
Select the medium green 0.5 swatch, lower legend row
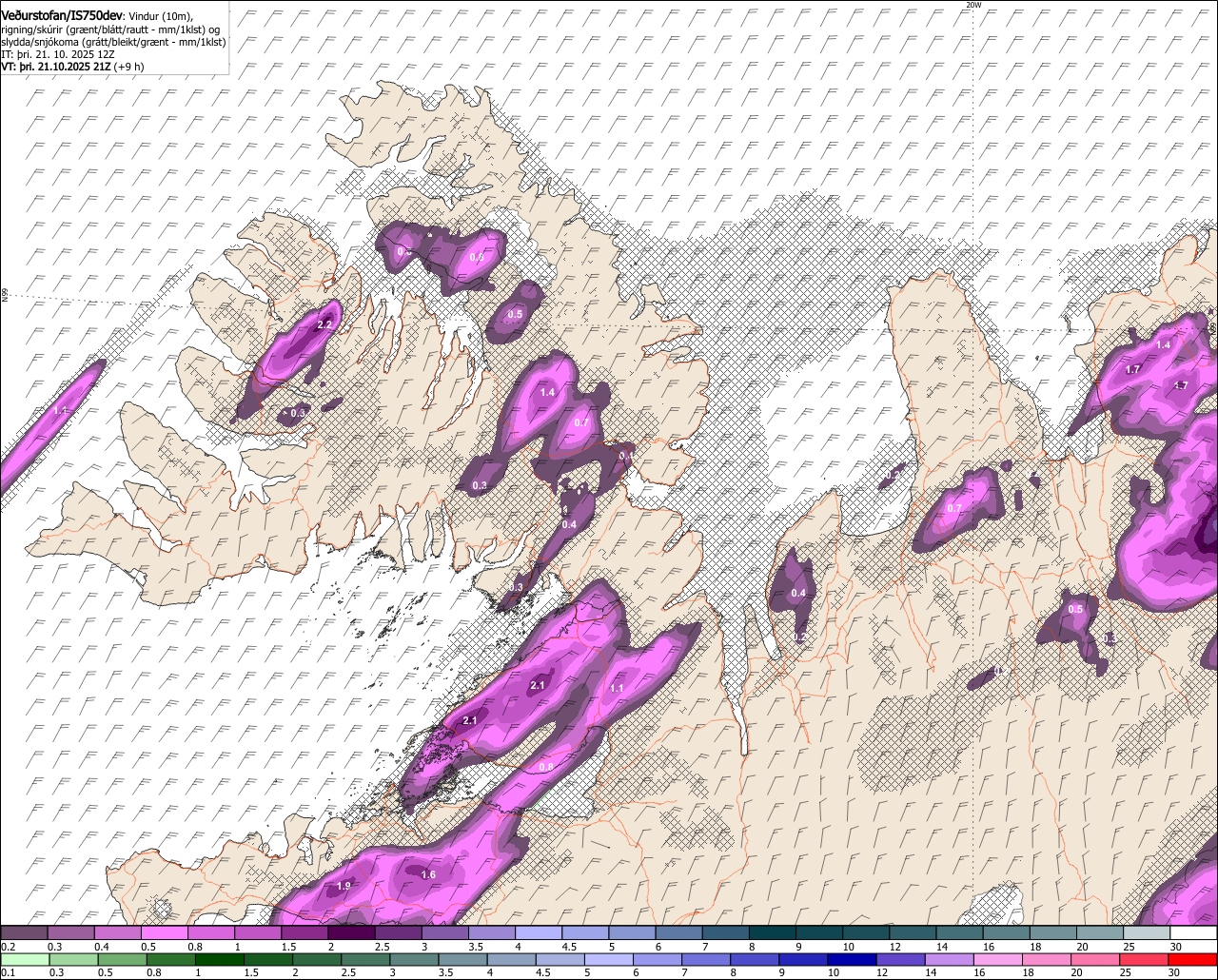coord(123,959)
